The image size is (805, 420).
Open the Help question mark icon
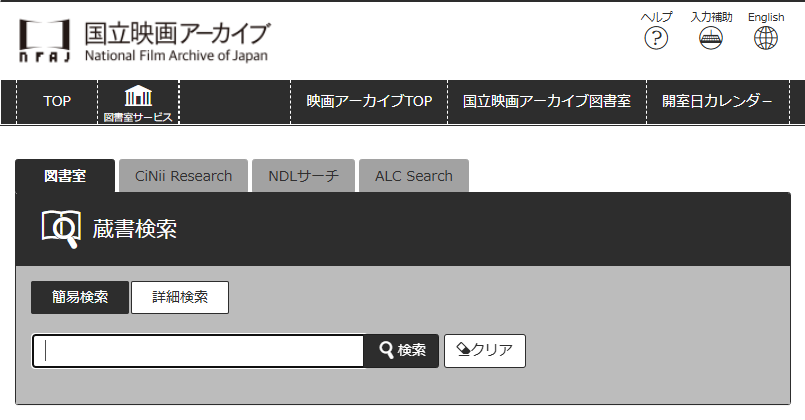(x=656, y=38)
